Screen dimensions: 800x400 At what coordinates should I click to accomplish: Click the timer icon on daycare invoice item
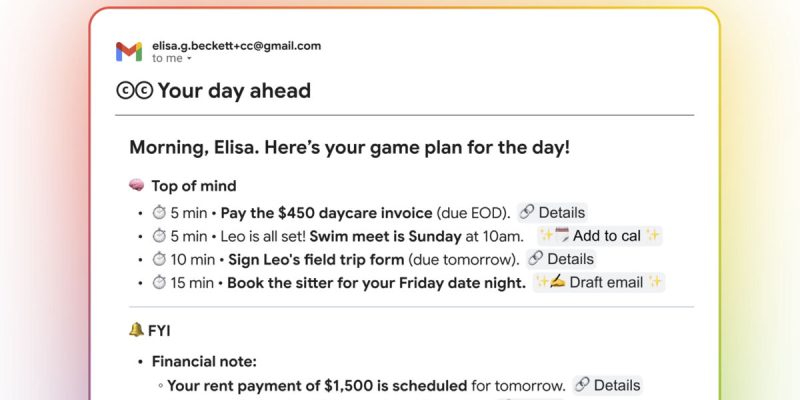click(158, 212)
